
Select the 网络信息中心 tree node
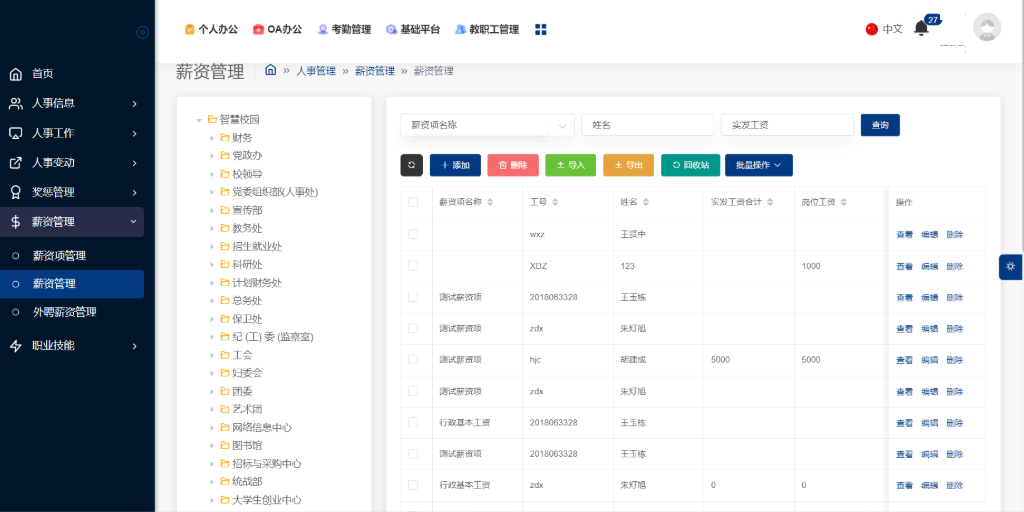point(262,428)
